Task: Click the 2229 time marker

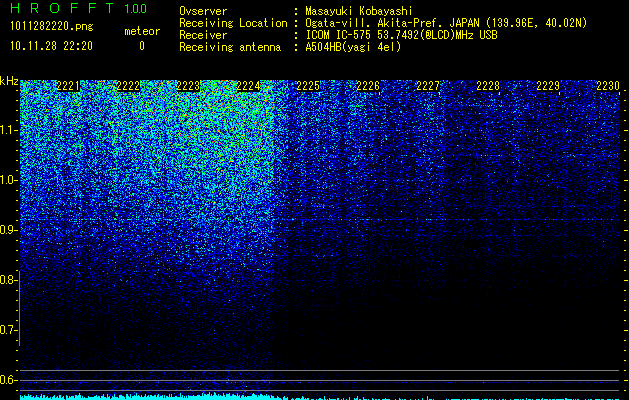Action: pos(548,86)
